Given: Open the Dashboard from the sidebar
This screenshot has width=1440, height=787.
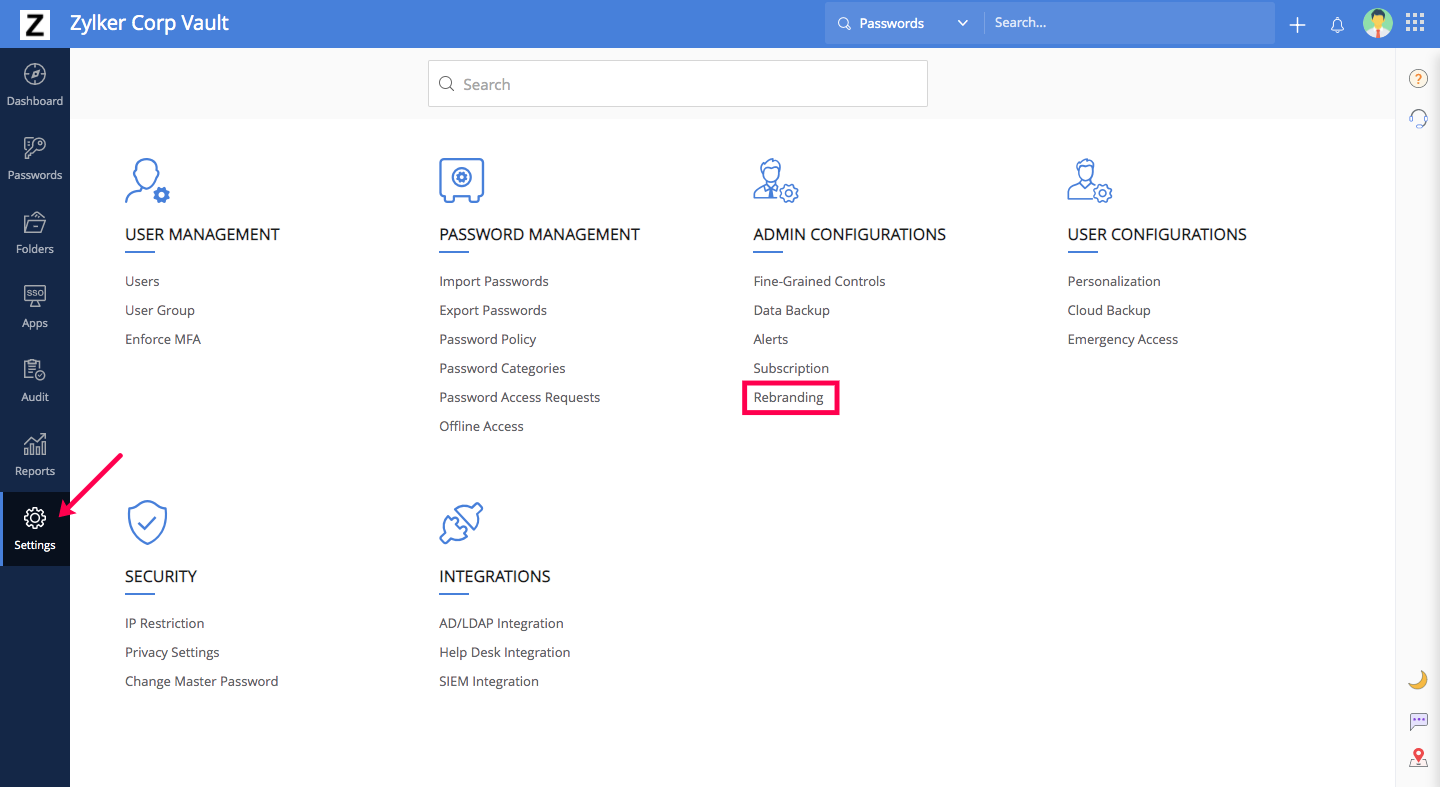Looking at the screenshot, I should [35, 85].
